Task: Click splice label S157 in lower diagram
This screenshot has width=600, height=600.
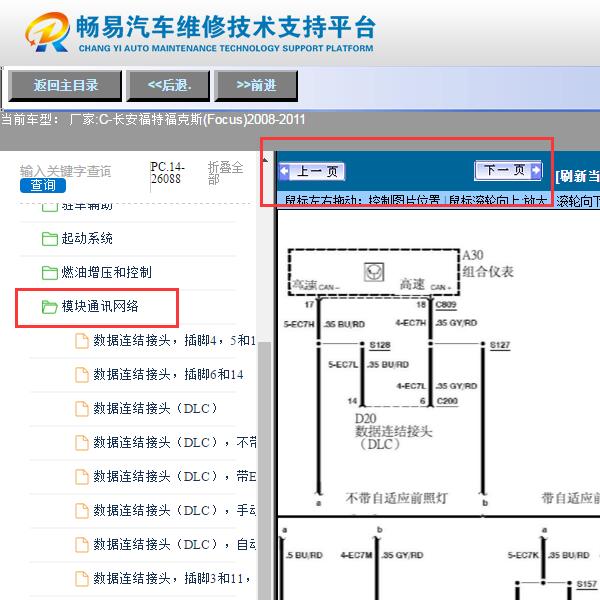Action: 587,584
